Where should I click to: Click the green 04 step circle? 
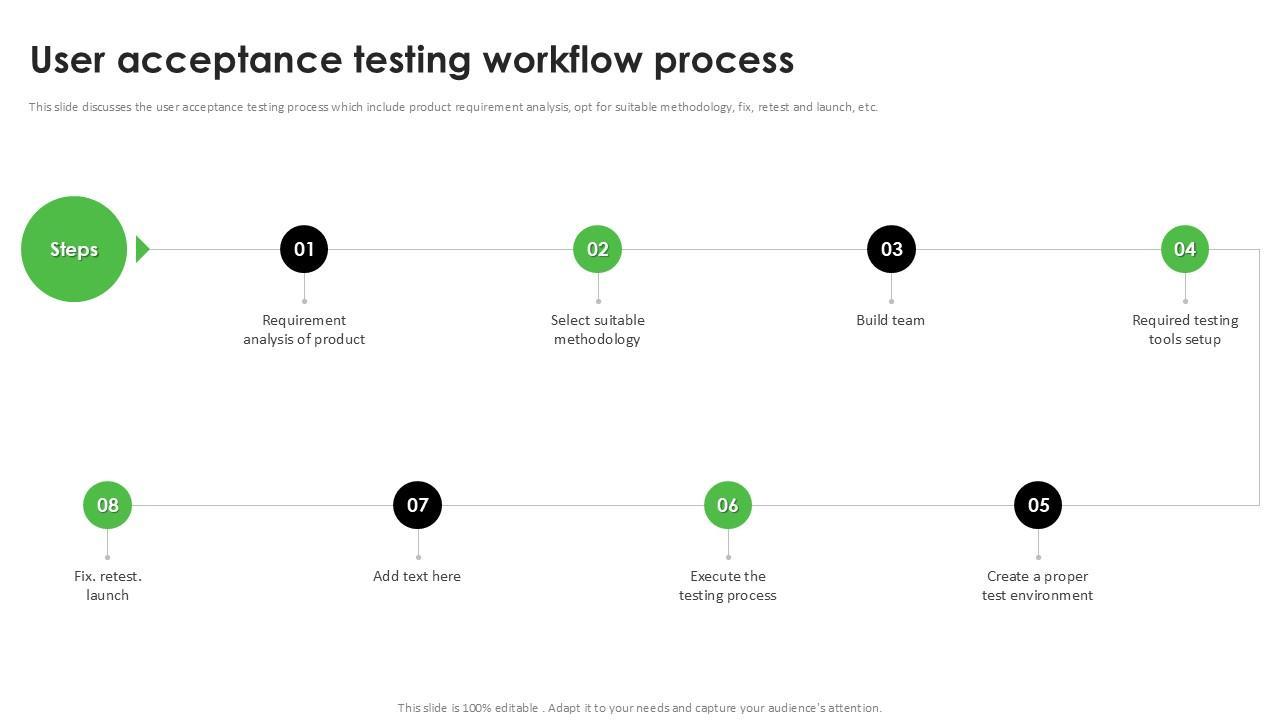point(1185,249)
